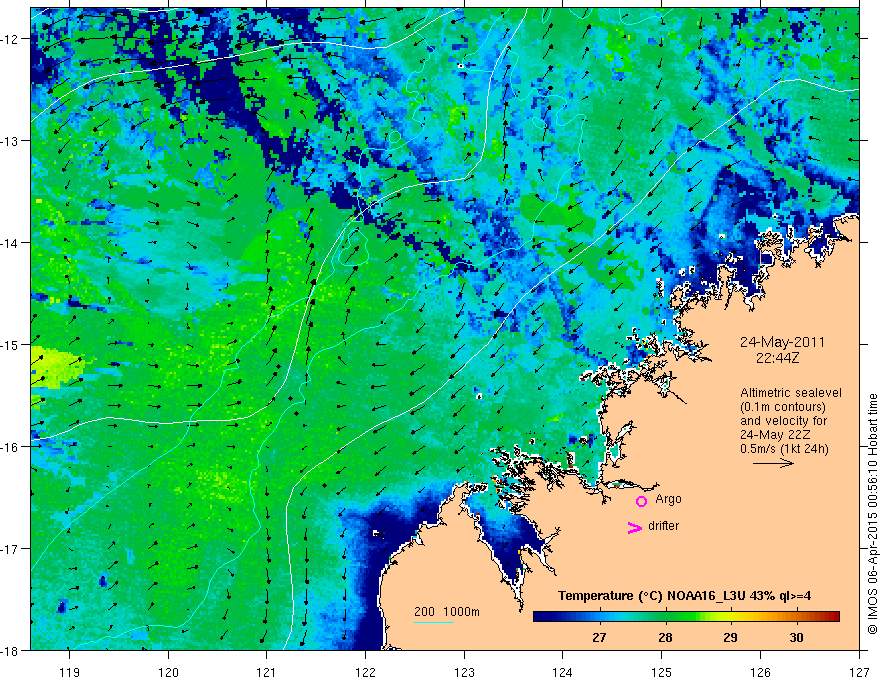Click the 'Argo' legend label
880x680 pixels.
coord(668,499)
